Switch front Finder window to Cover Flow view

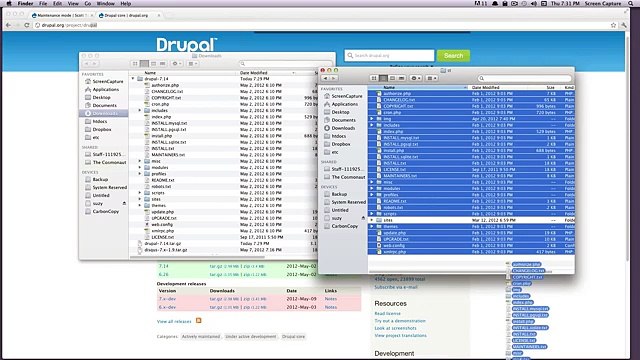pyautogui.click(x=401, y=78)
